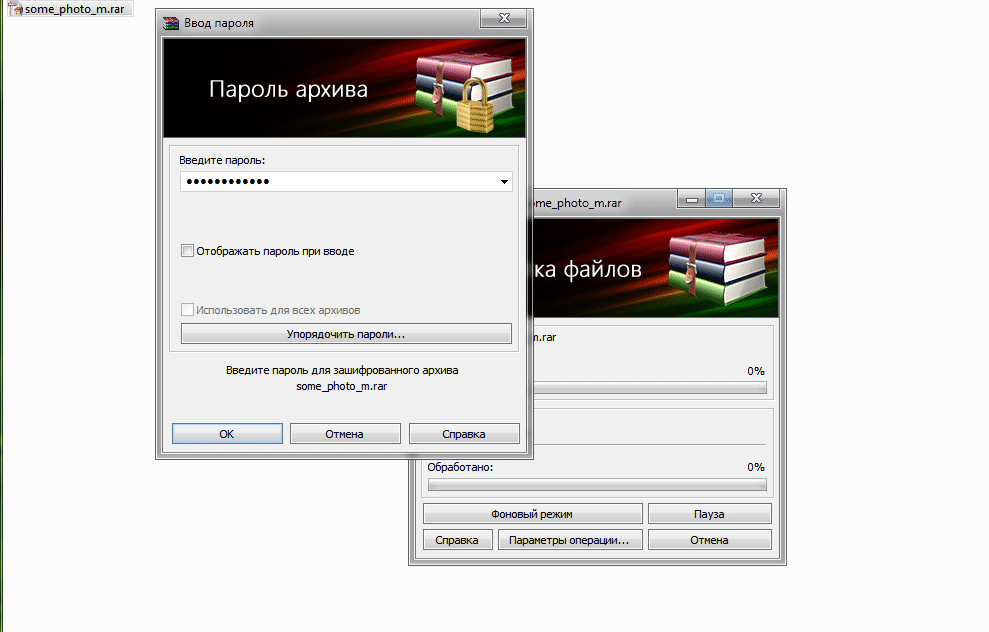The height and width of the screenshot is (632, 989).
Task: Click 'Отмена' in the password dialog
Action: tap(345, 434)
